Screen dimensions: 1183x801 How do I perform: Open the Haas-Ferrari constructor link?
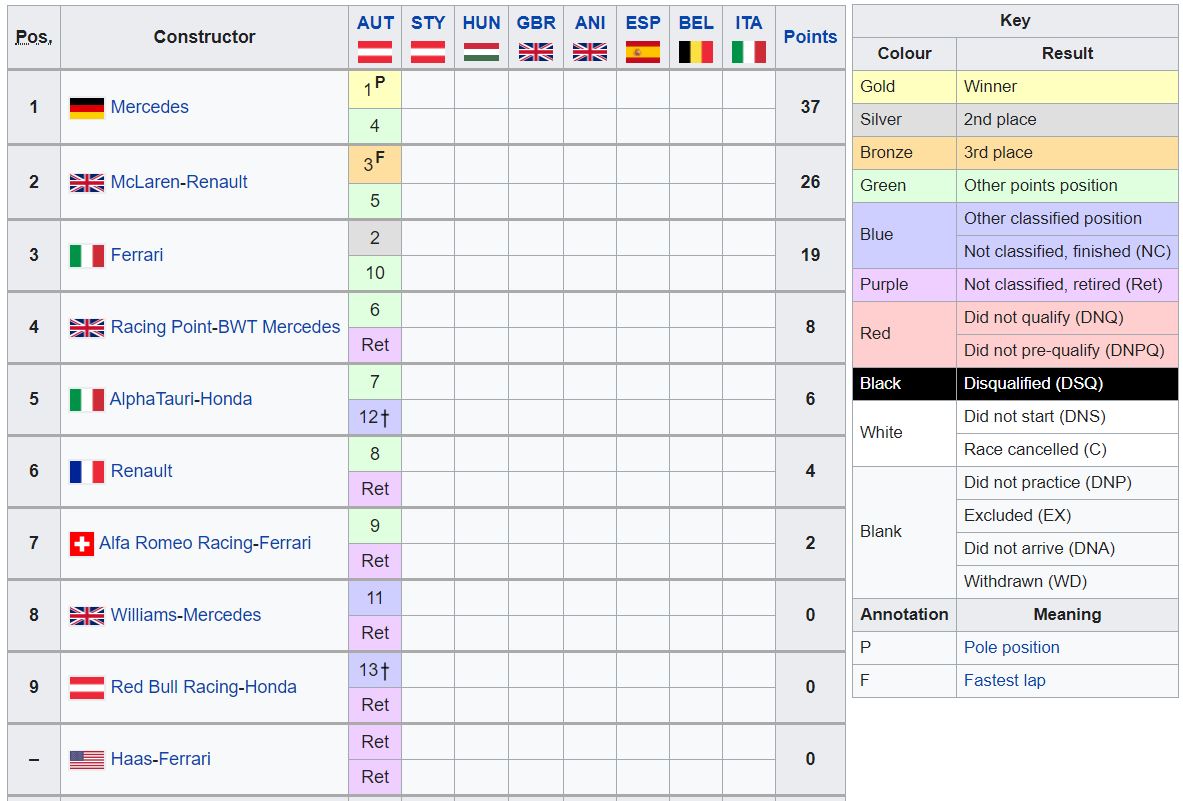[161, 759]
